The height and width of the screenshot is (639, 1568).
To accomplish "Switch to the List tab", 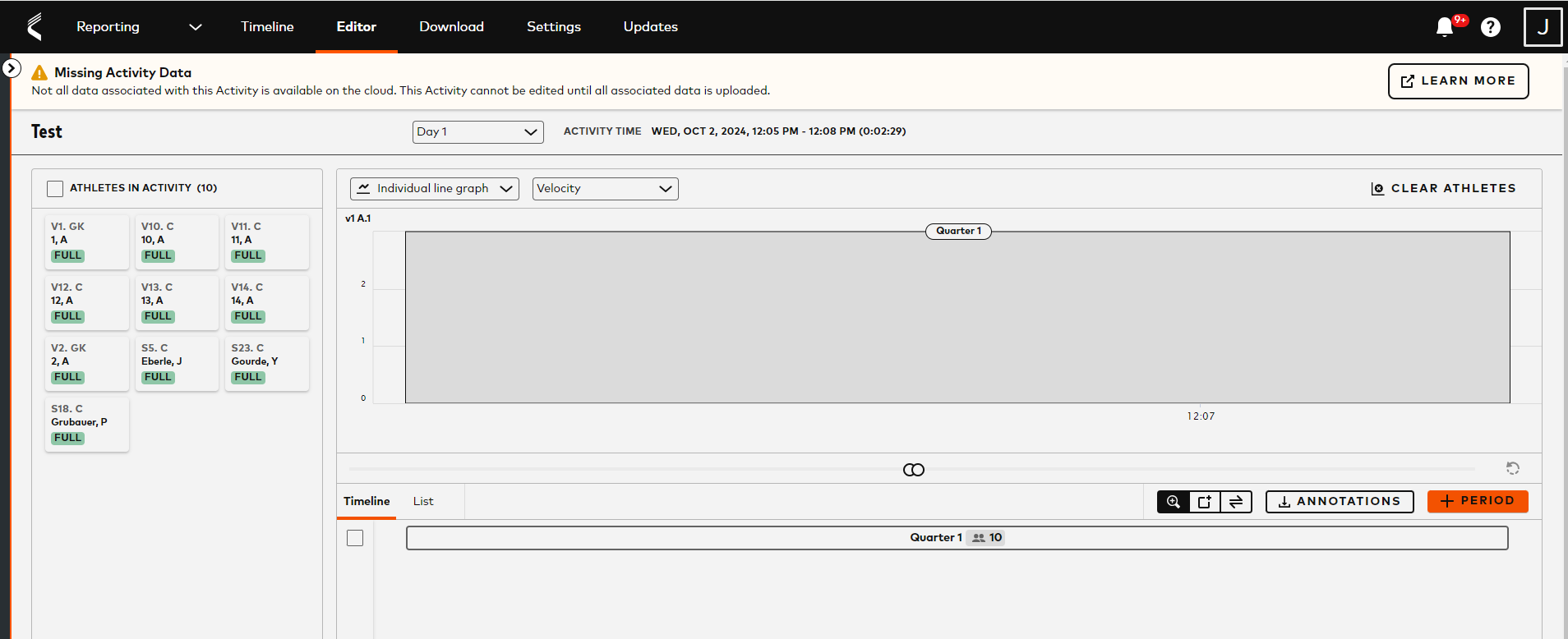I will [x=423, y=502].
